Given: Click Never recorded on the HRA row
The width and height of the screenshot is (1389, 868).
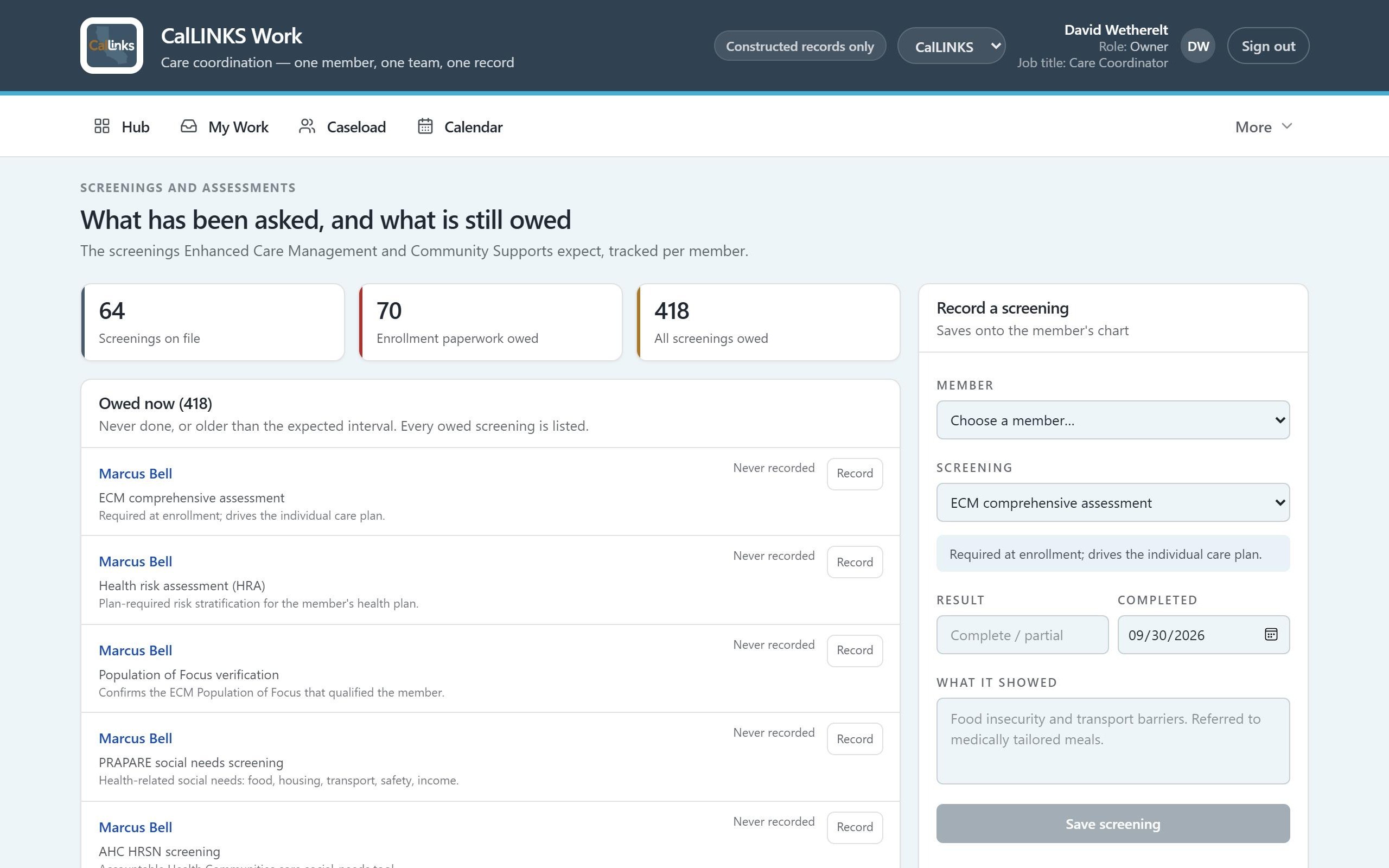Looking at the screenshot, I should (774, 556).
